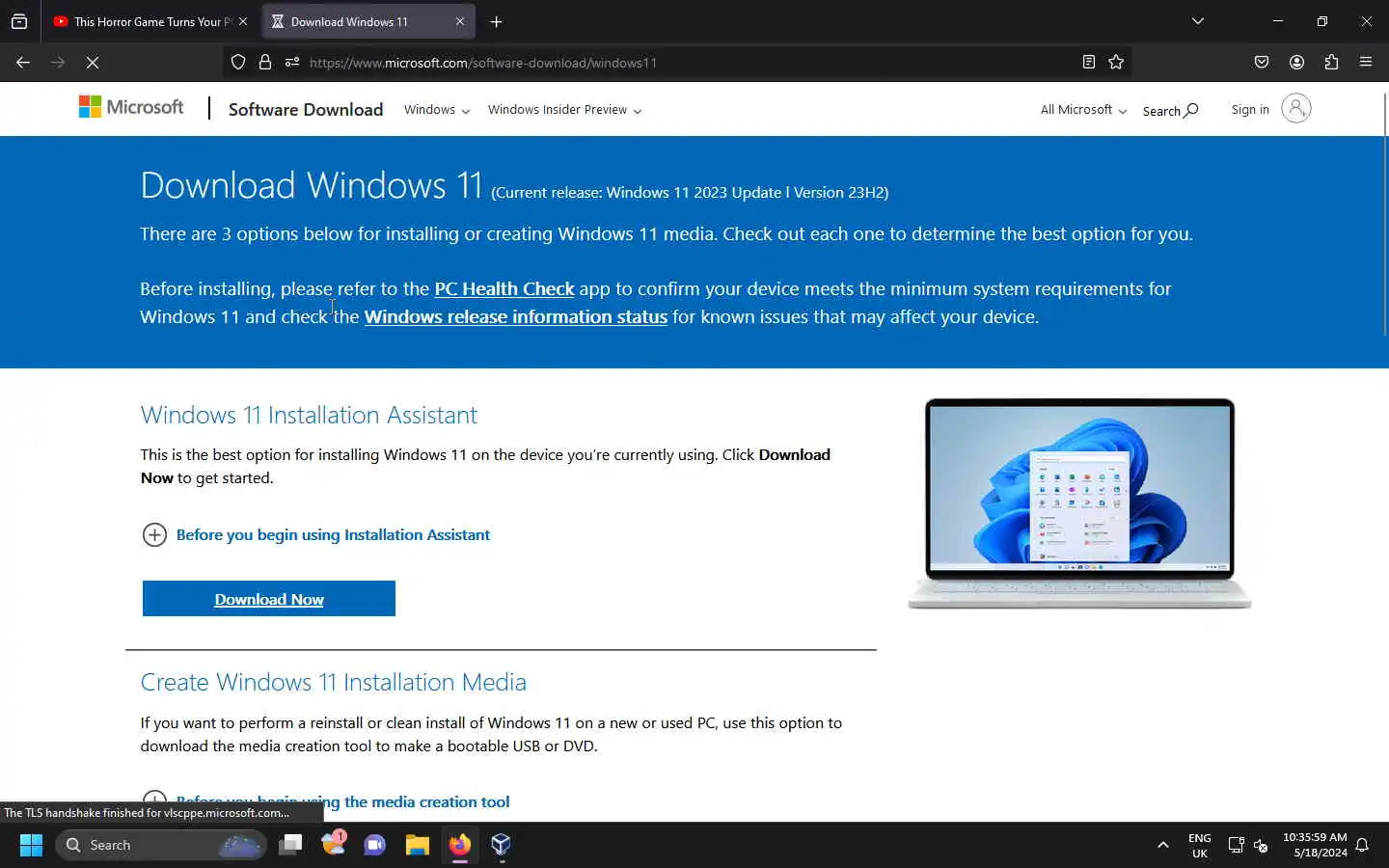Image resolution: width=1389 pixels, height=868 pixels.
Task: Expand Before you begin using Installation Assistant
Action: [316, 534]
